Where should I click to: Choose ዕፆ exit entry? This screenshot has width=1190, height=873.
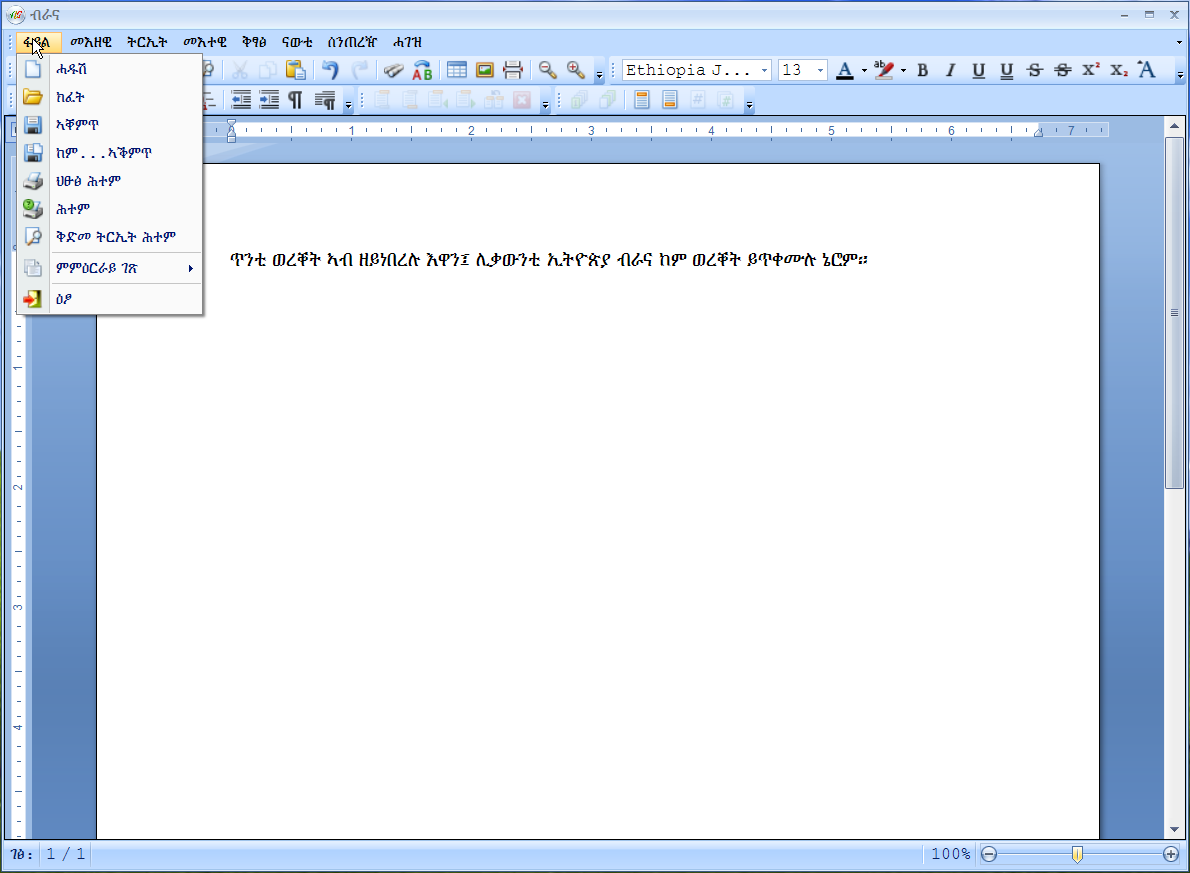[x=110, y=299]
